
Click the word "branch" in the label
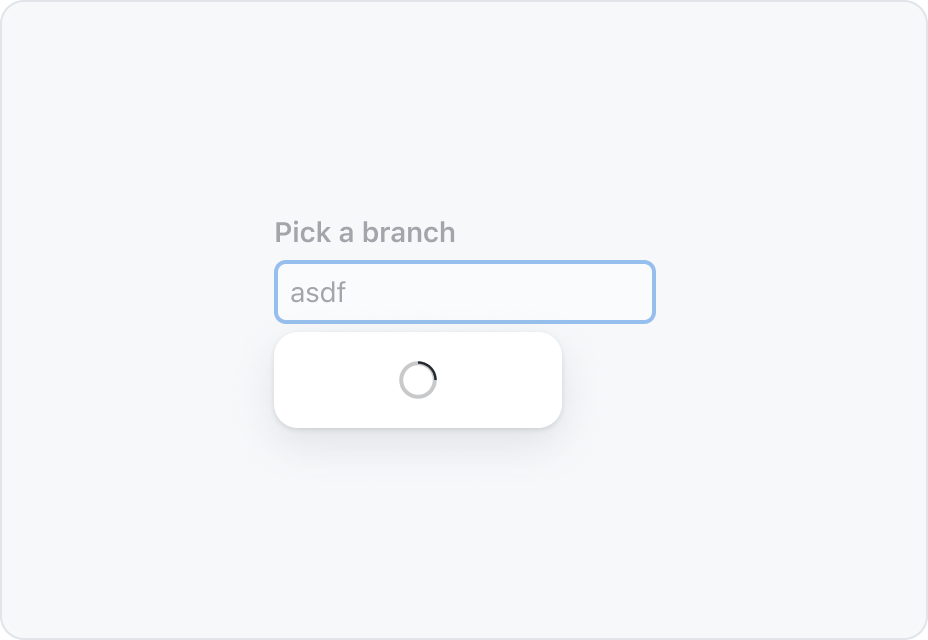(x=408, y=232)
